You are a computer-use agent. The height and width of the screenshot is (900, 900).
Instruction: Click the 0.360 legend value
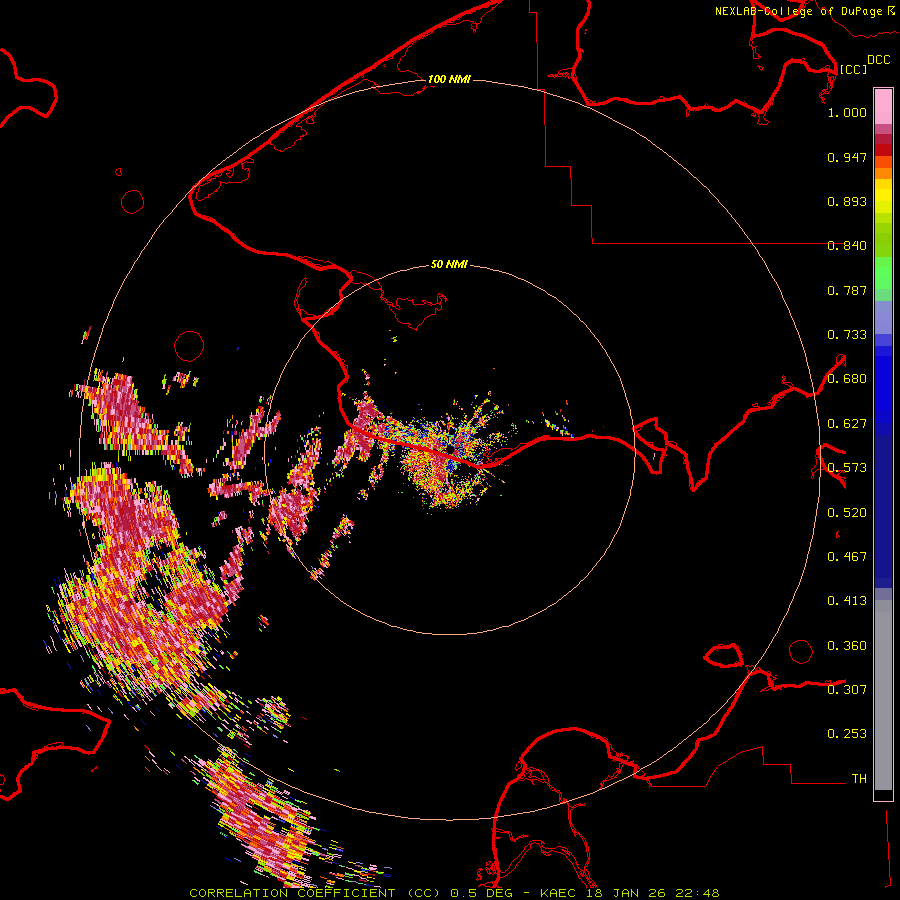pyautogui.click(x=847, y=646)
